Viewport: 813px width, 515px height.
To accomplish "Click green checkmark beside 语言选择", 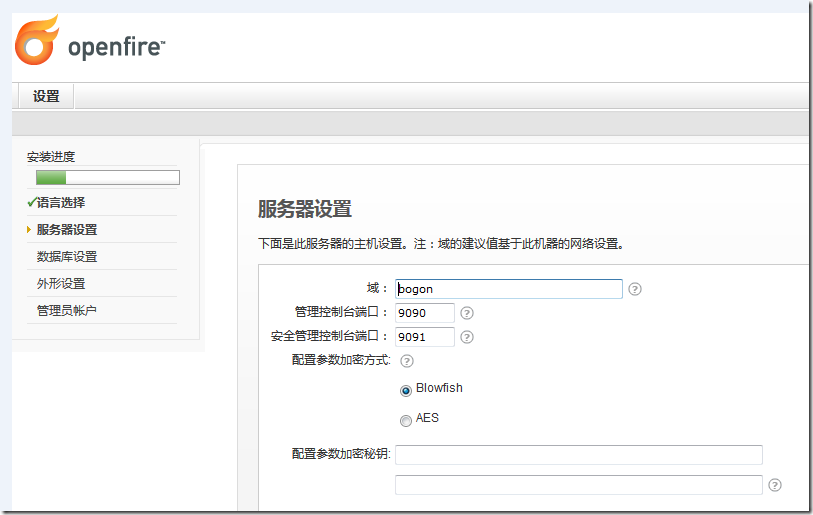I will tap(32, 202).
